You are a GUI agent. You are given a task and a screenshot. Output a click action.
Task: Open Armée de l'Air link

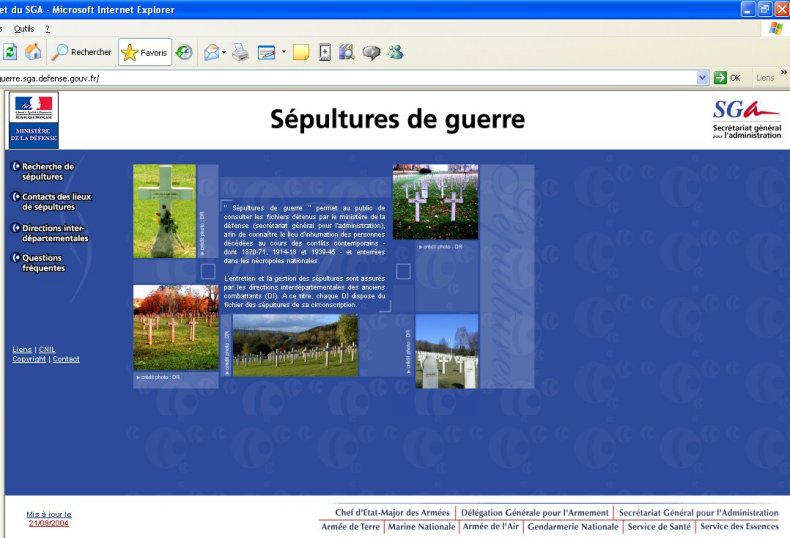pyautogui.click(x=490, y=526)
